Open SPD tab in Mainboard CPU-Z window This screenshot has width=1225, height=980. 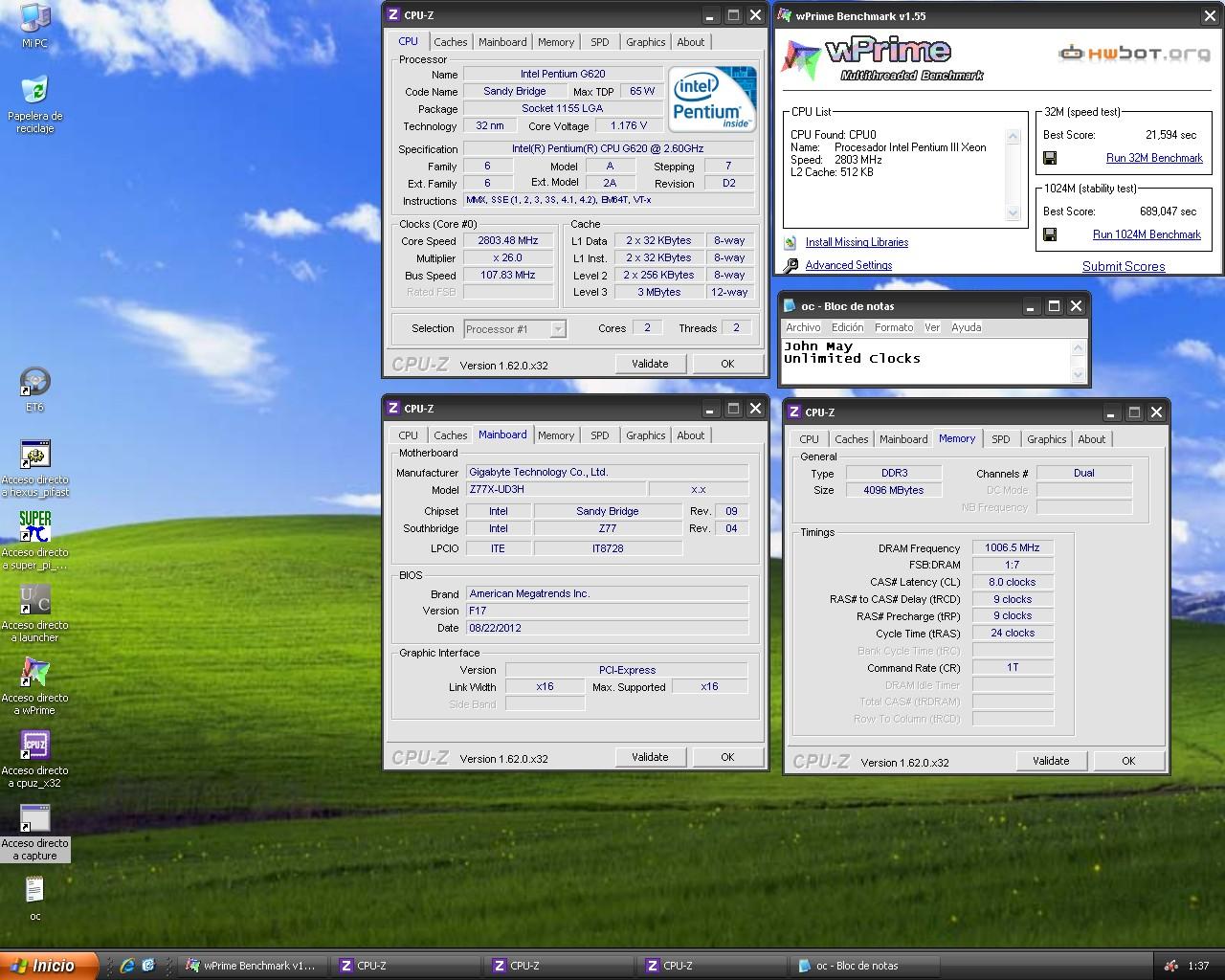(599, 435)
